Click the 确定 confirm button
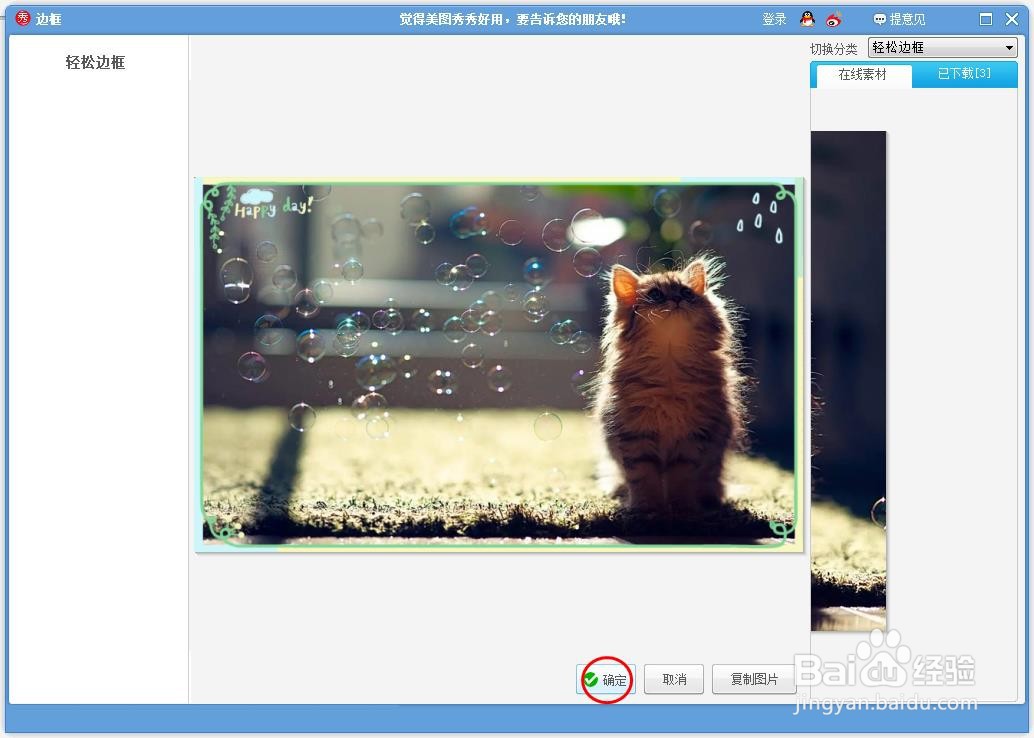 606,679
